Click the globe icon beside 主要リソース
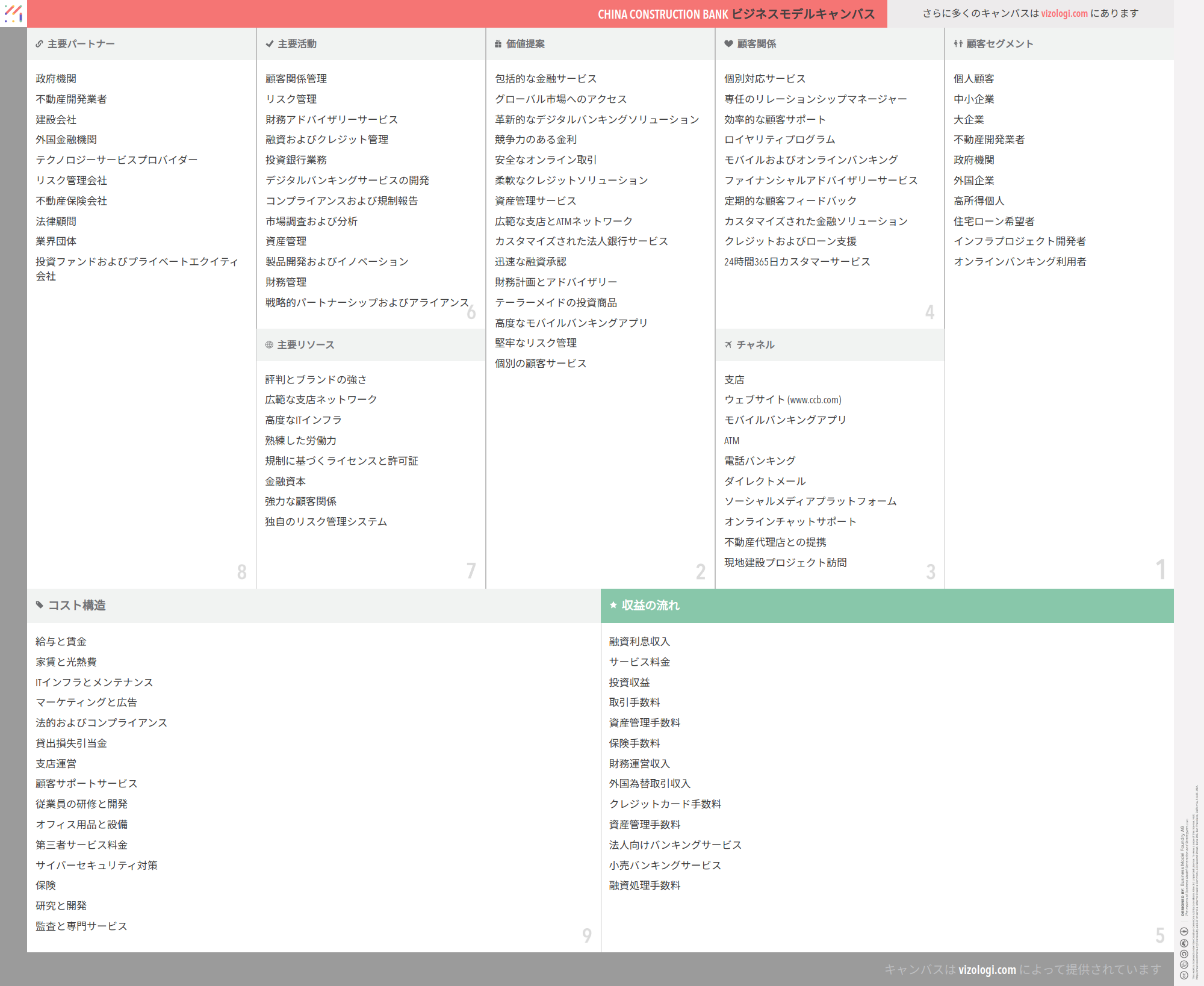The image size is (1204, 986). point(269,345)
